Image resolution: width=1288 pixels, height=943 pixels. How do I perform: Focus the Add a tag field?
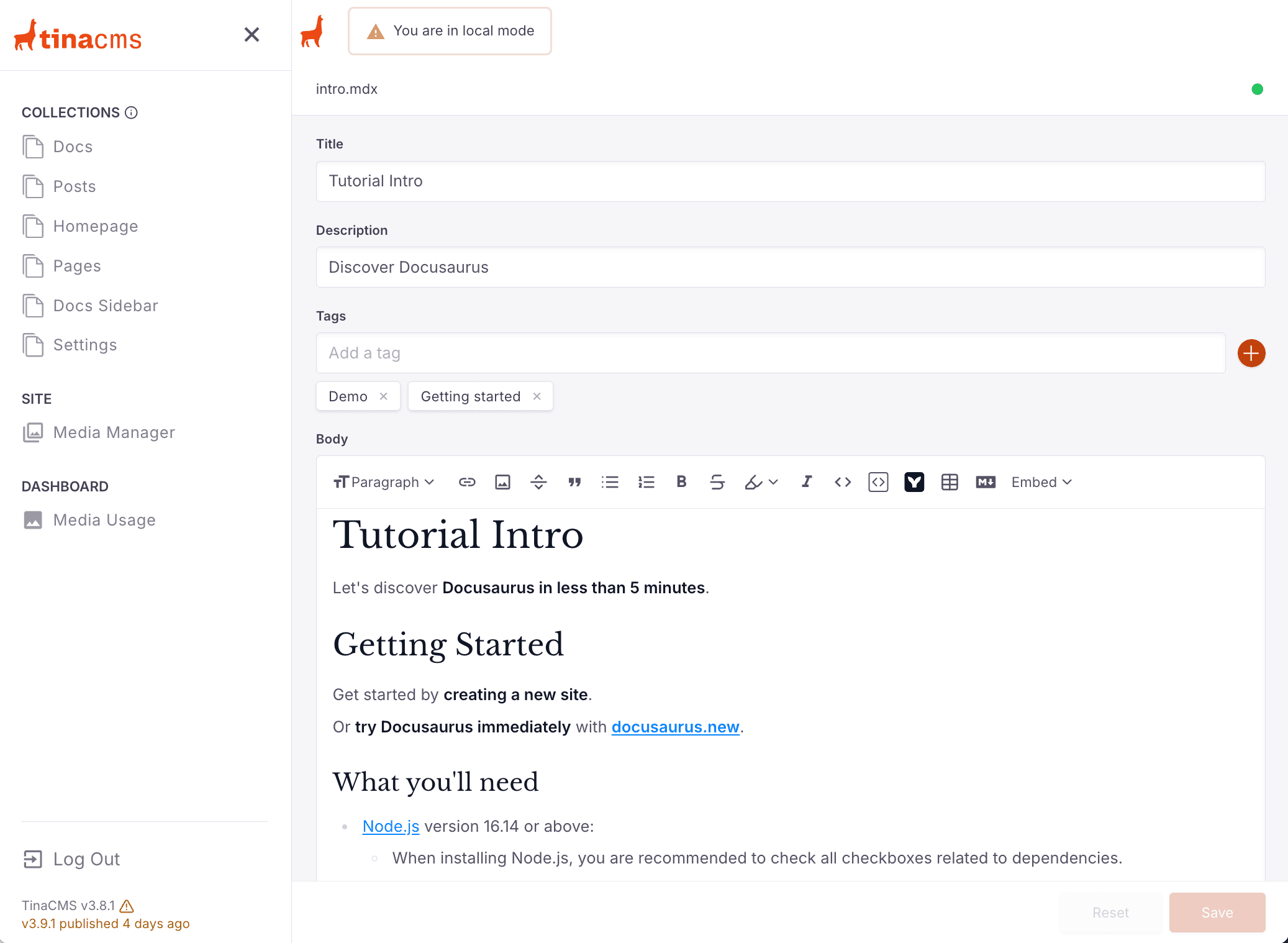[x=771, y=353]
